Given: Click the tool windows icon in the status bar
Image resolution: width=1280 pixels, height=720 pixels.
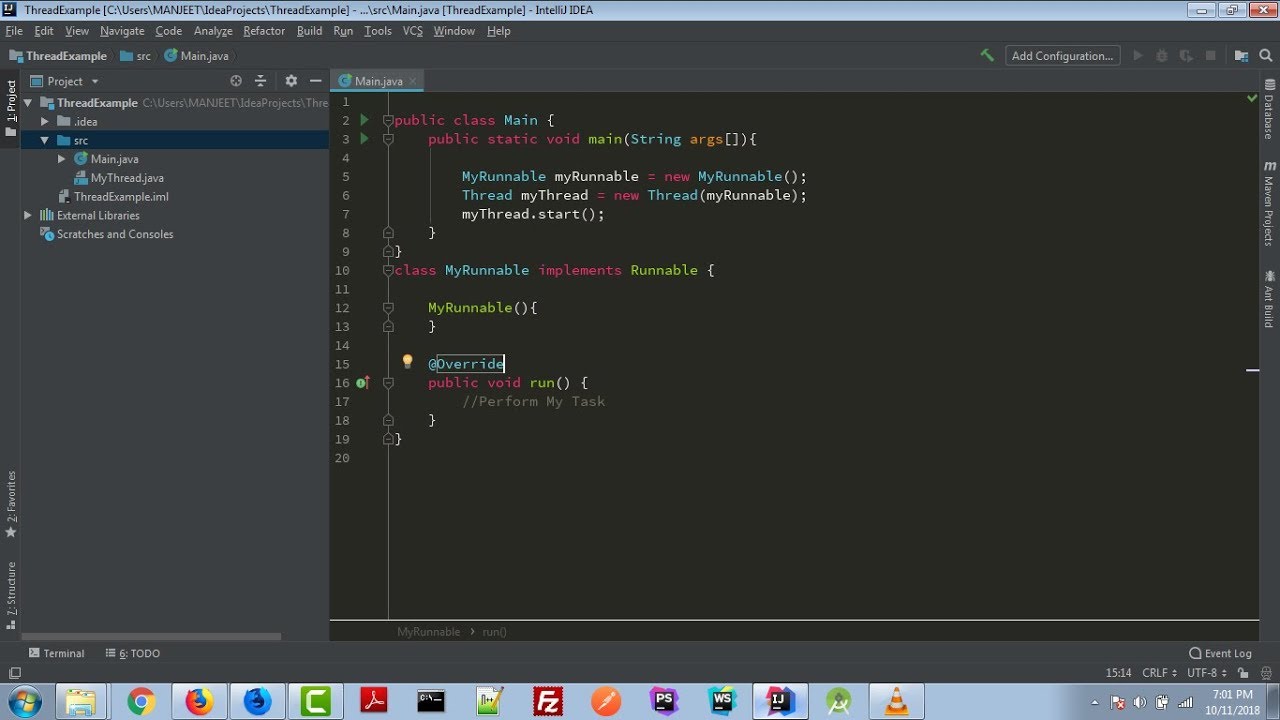Looking at the screenshot, I should click(x=14, y=673).
